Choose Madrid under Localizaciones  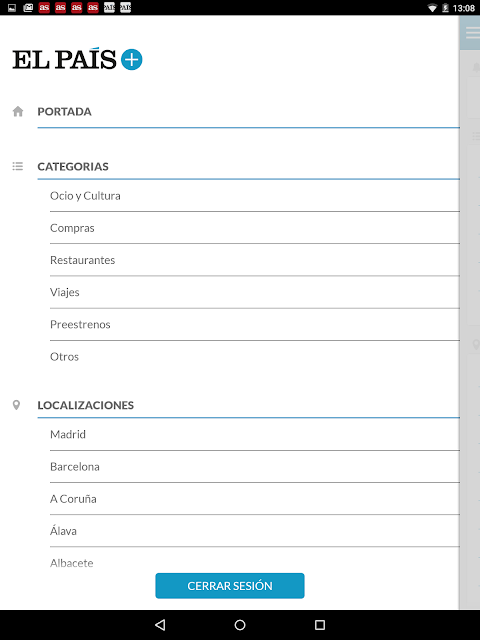(255, 435)
